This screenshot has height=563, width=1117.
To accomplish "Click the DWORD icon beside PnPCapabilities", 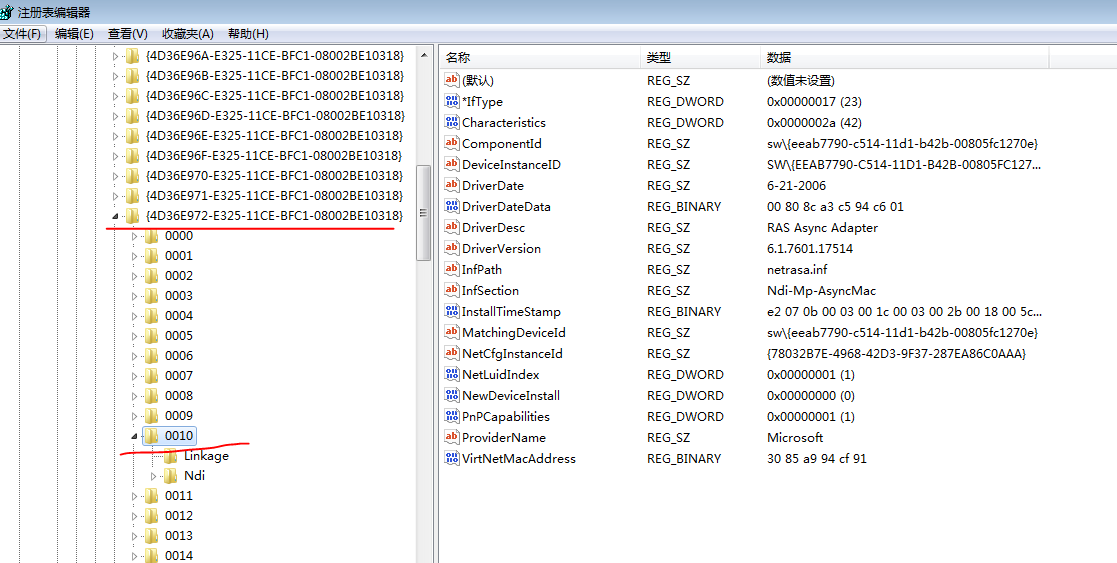I will pos(451,417).
